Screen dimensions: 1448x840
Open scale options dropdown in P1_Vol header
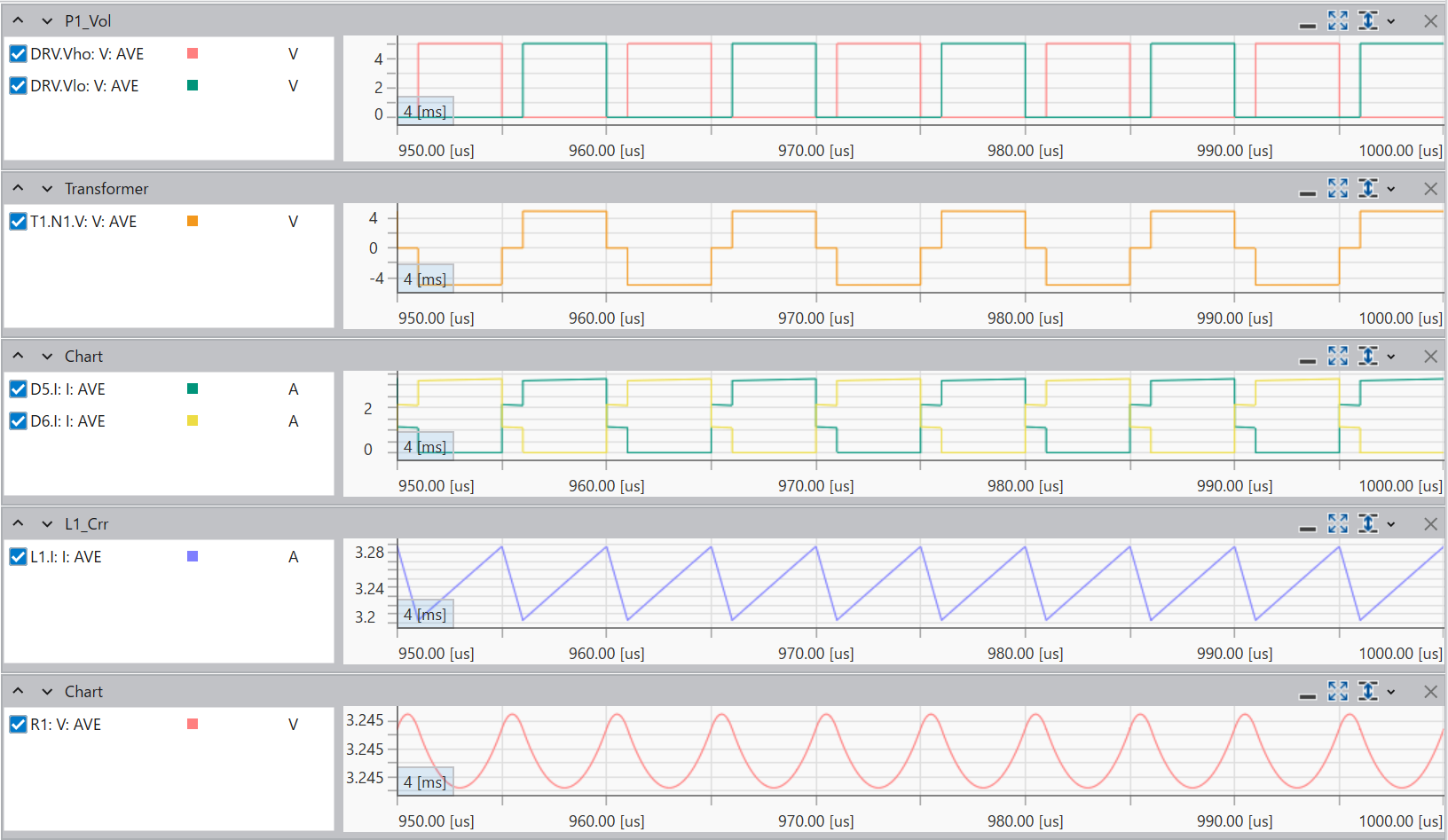1391,21
